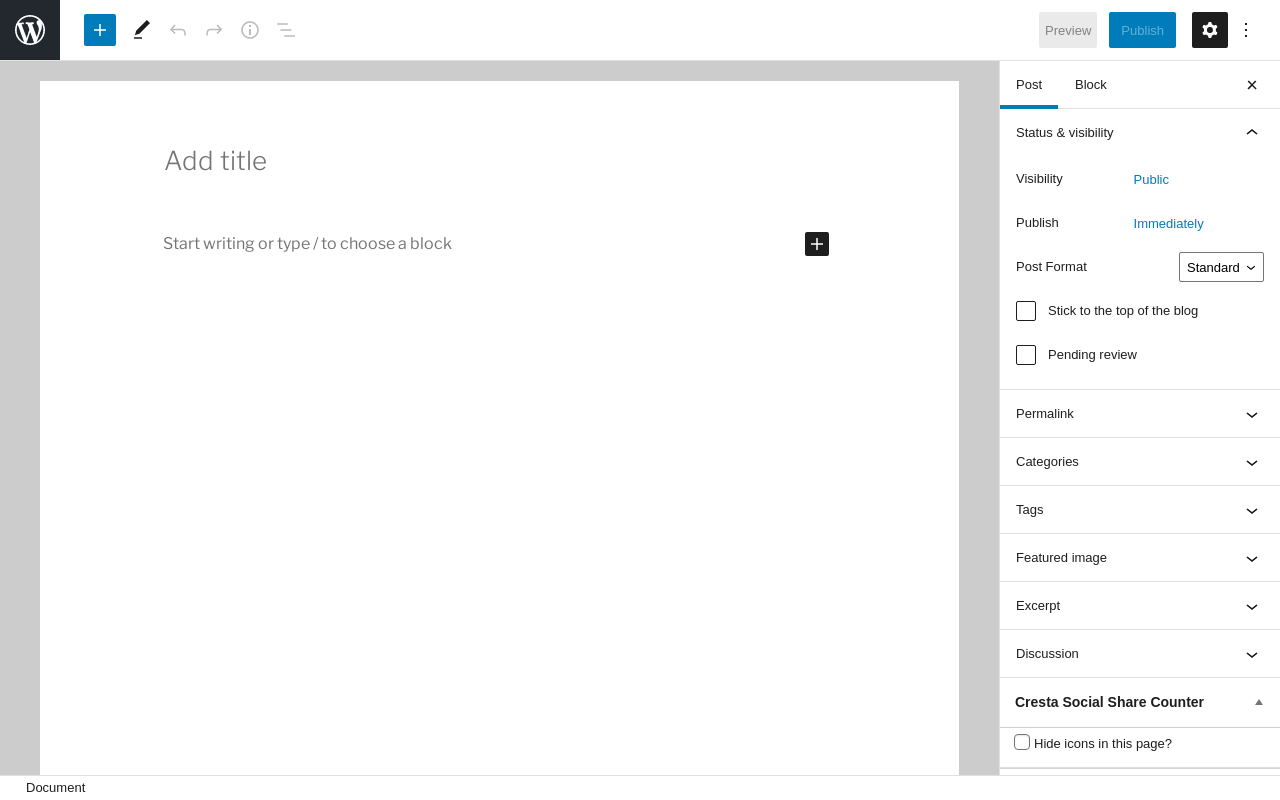This screenshot has width=1280, height=800.
Task: Open the block list view icon
Action: [x=286, y=30]
